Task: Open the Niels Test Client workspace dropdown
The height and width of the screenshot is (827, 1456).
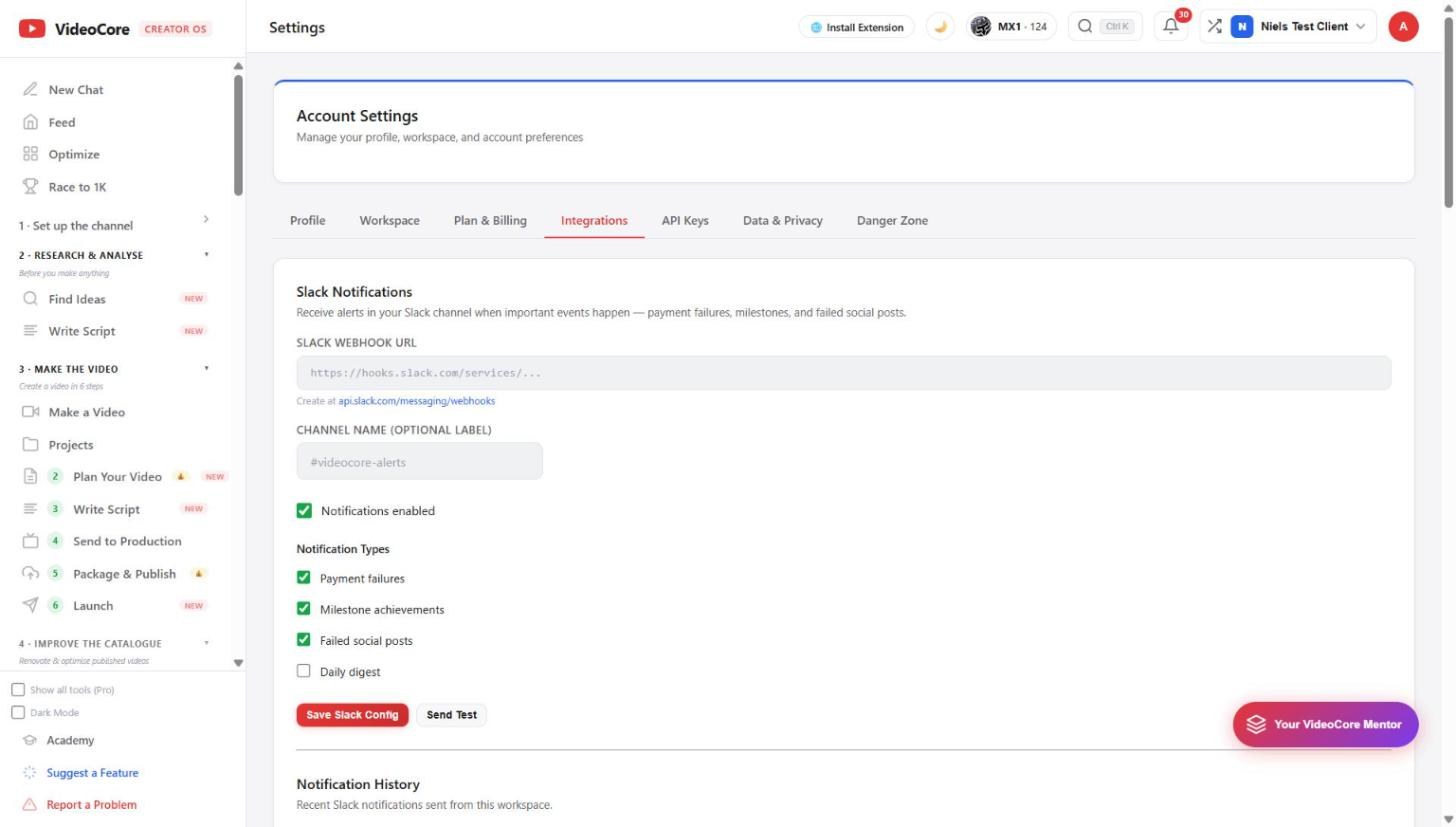Action: [1301, 27]
